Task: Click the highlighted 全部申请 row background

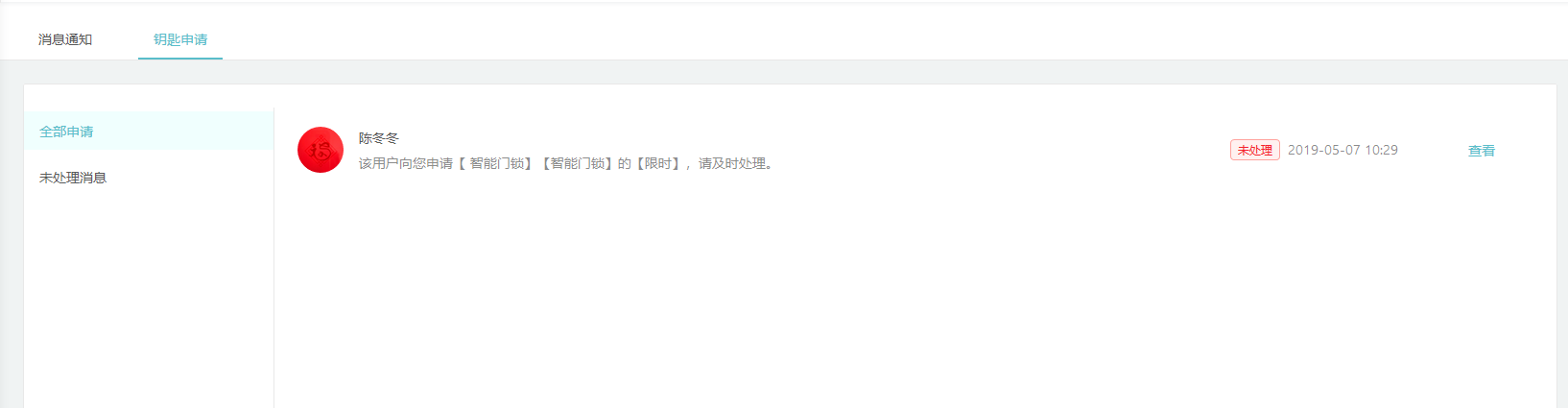Action: click(149, 131)
